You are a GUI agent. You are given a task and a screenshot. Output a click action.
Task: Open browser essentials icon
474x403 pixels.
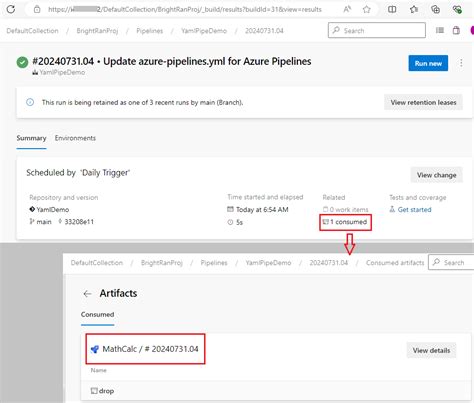(x=457, y=9)
